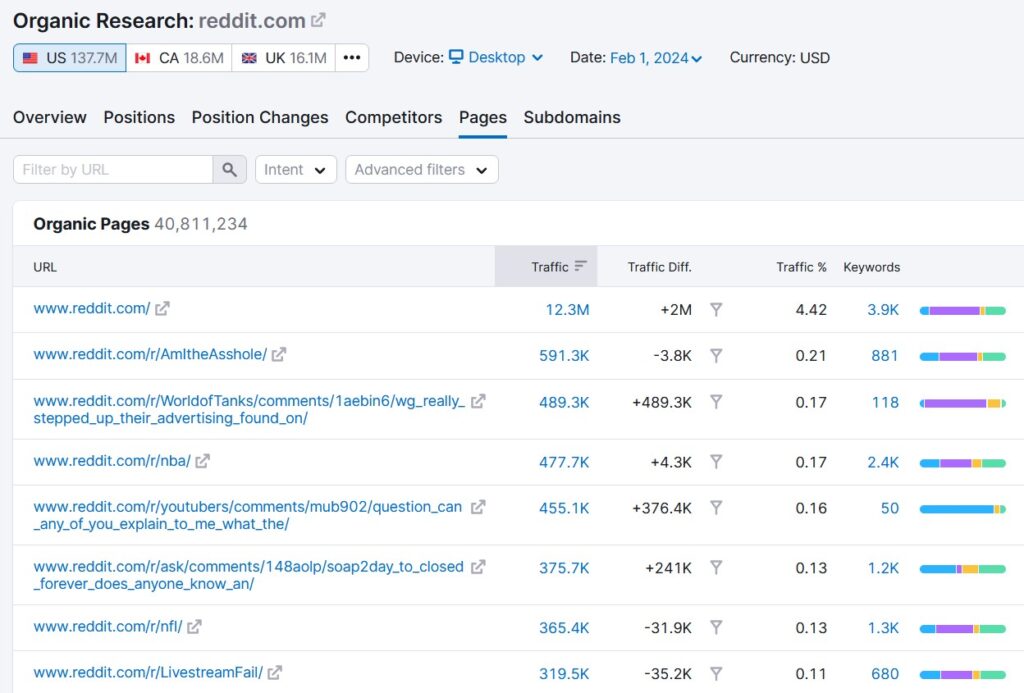Click the Traffic column sort icon
Screen dimensions: 1024x693
coord(581,266)
